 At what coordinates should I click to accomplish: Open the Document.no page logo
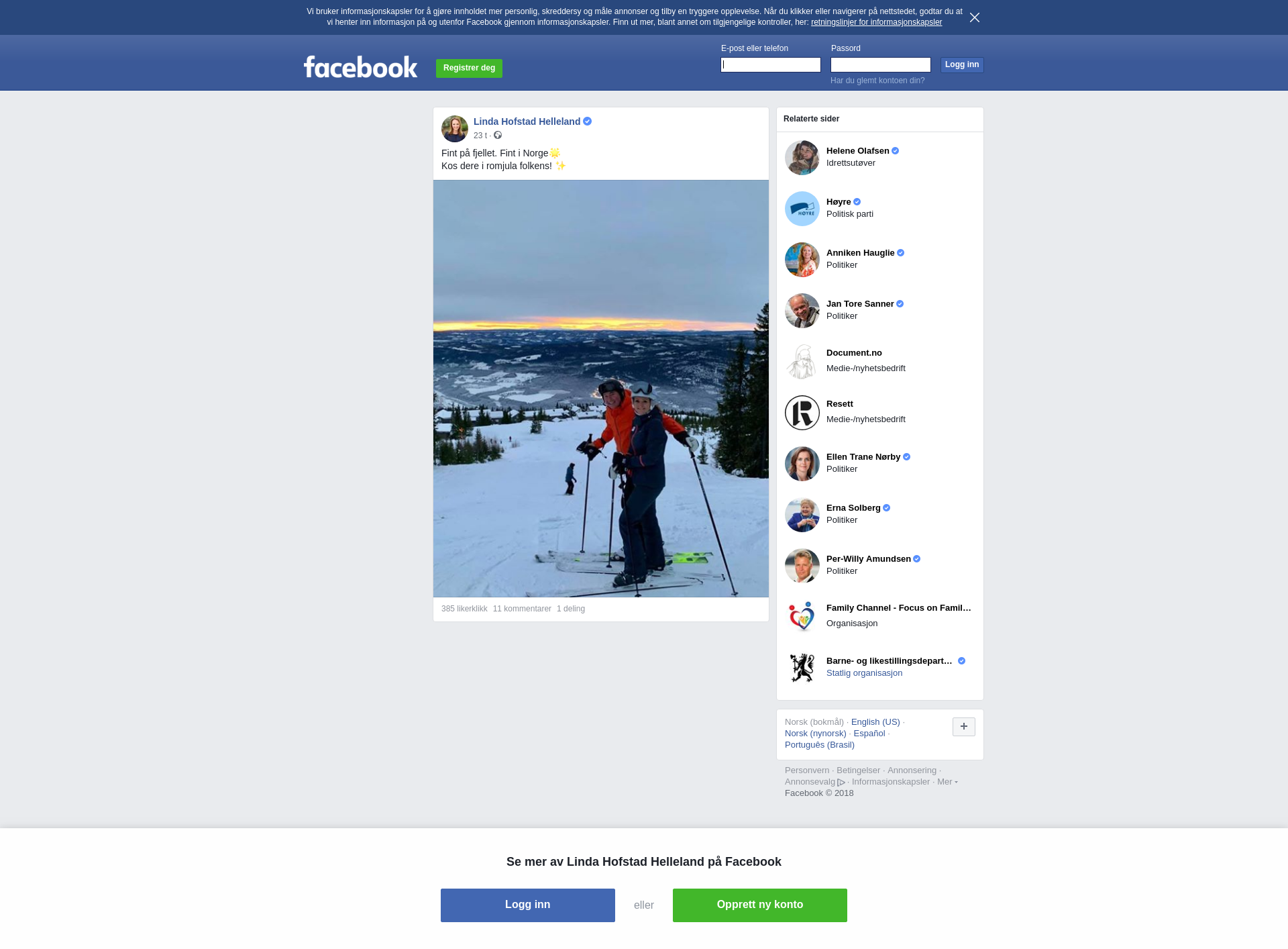802,362
